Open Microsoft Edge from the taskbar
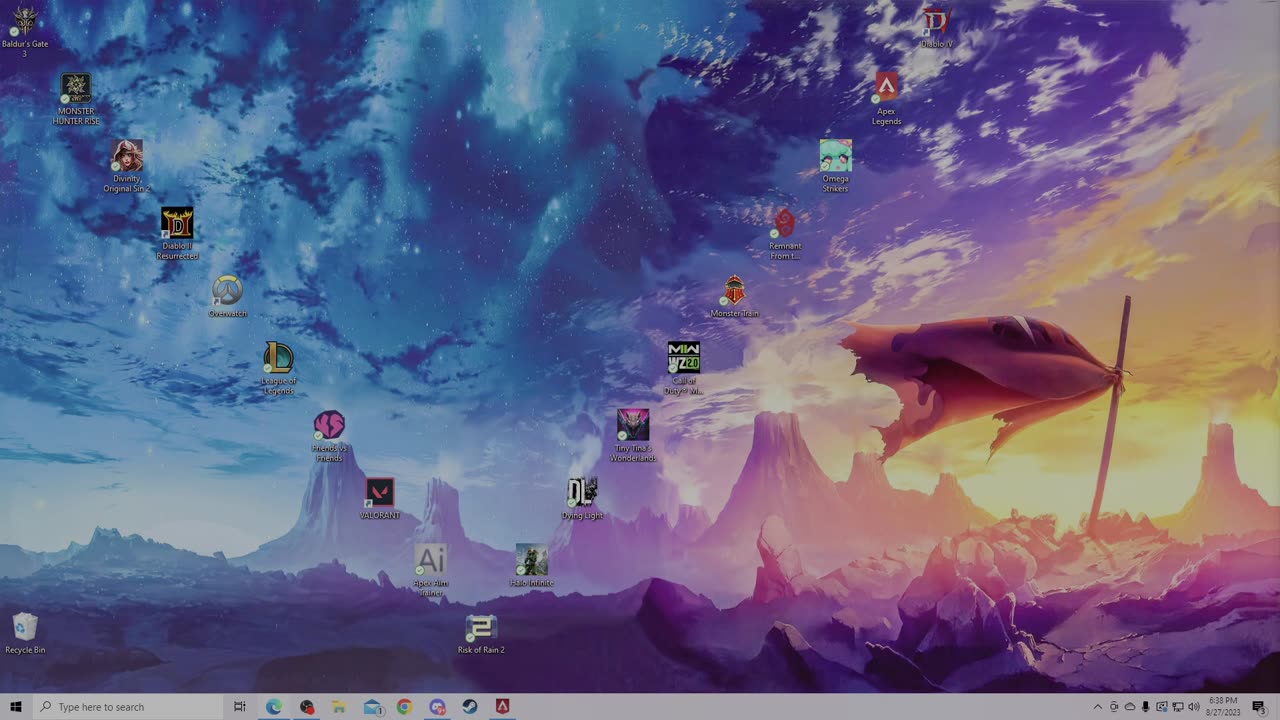 273,707
